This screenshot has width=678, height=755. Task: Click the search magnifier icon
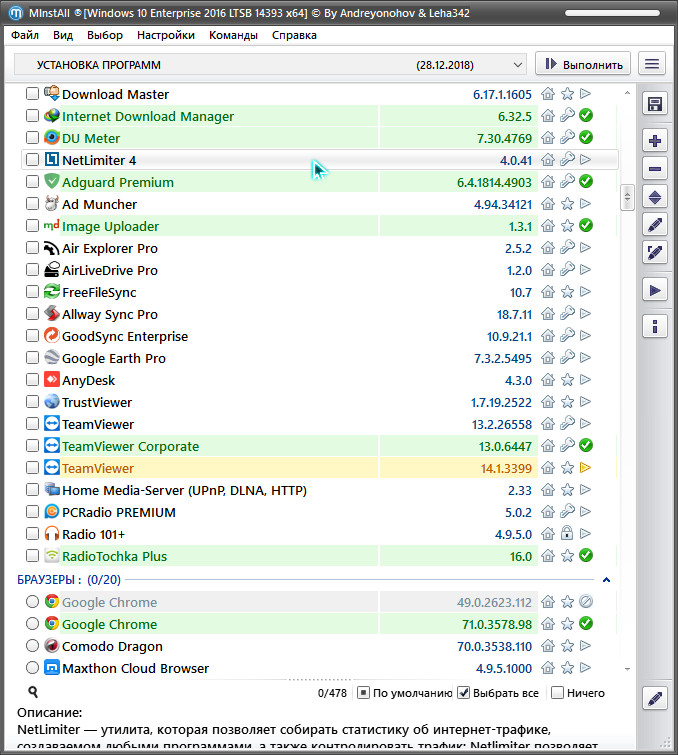pos(33,692)
